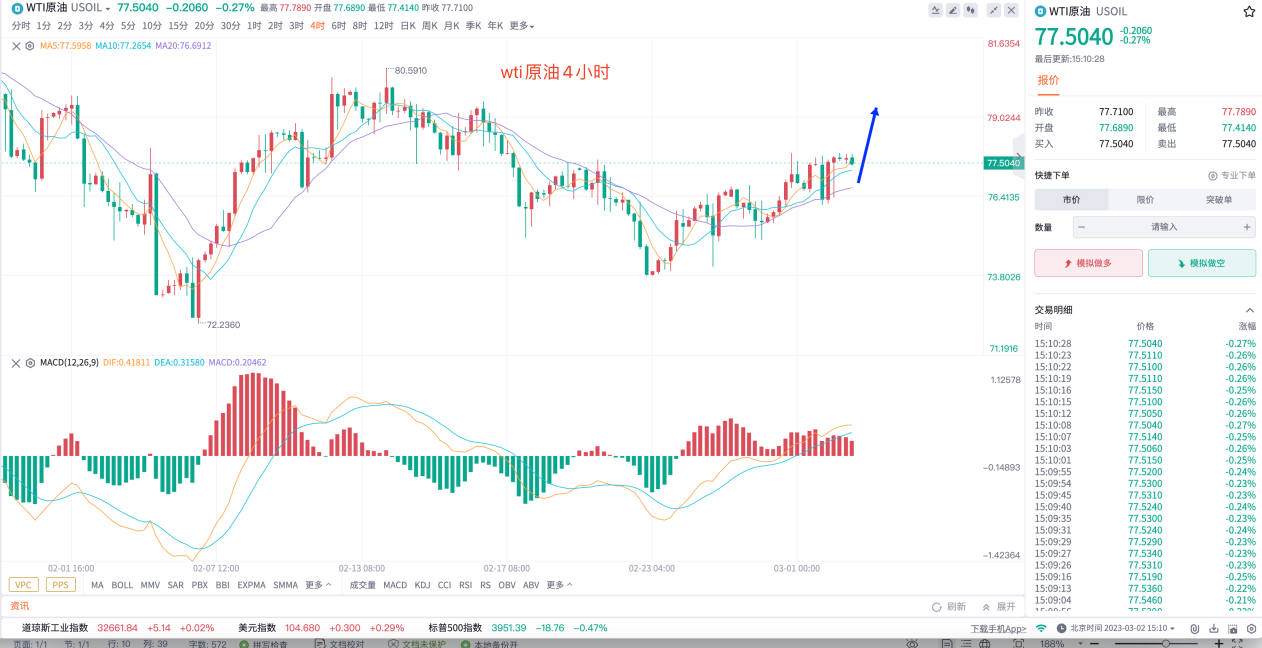Screen dimensions: 1262x648
Task: Switch to the candlestick chart type icon
Action: coord(971,10)
